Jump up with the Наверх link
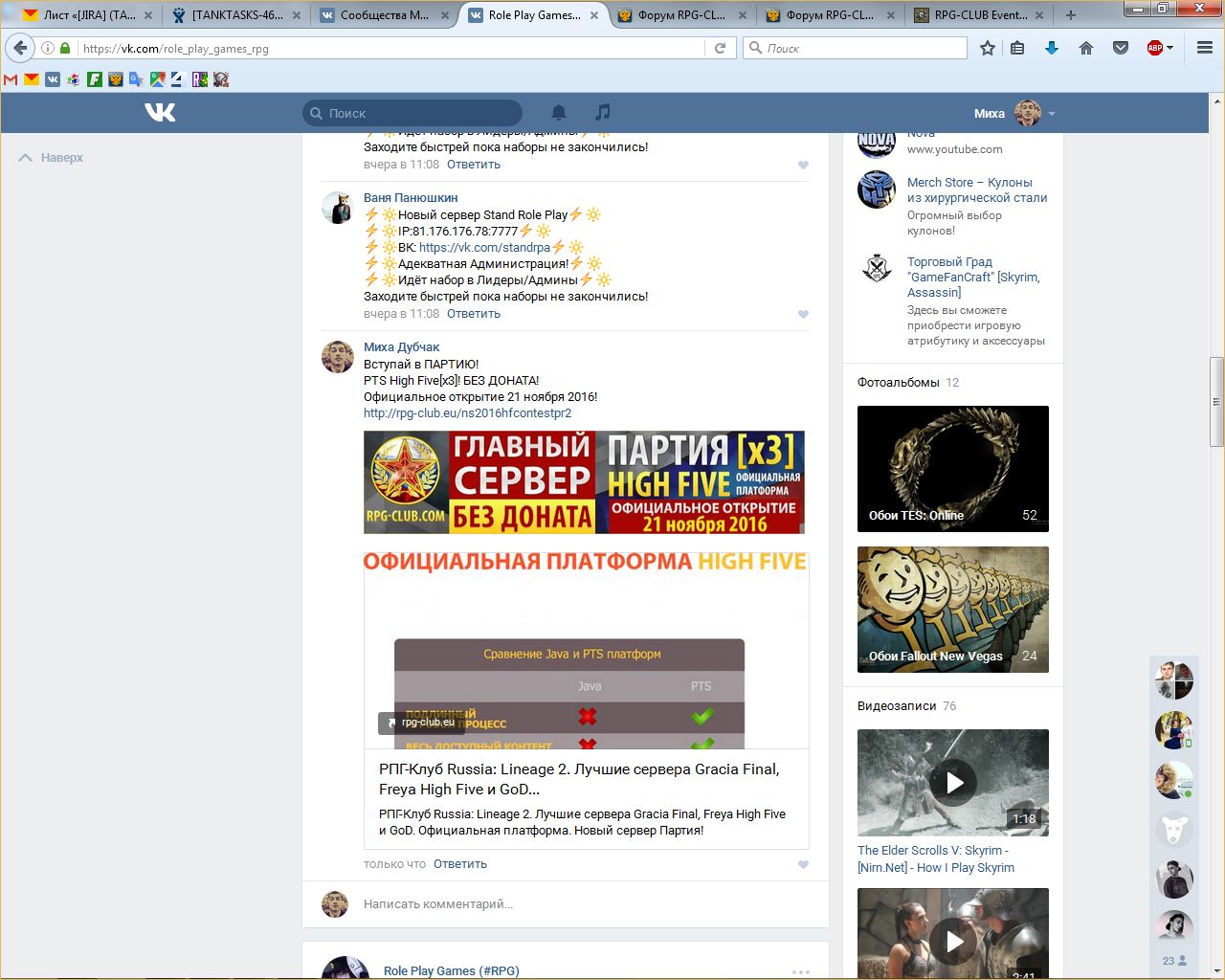 click(x=51, y=158)
